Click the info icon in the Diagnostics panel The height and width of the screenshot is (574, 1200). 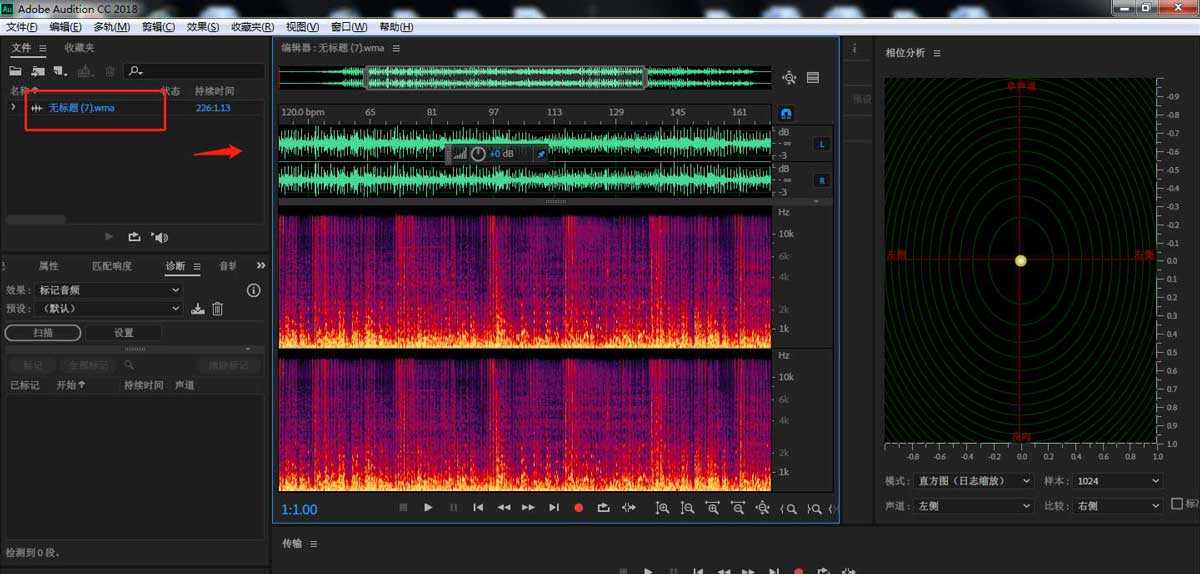(x=253, y=290)
